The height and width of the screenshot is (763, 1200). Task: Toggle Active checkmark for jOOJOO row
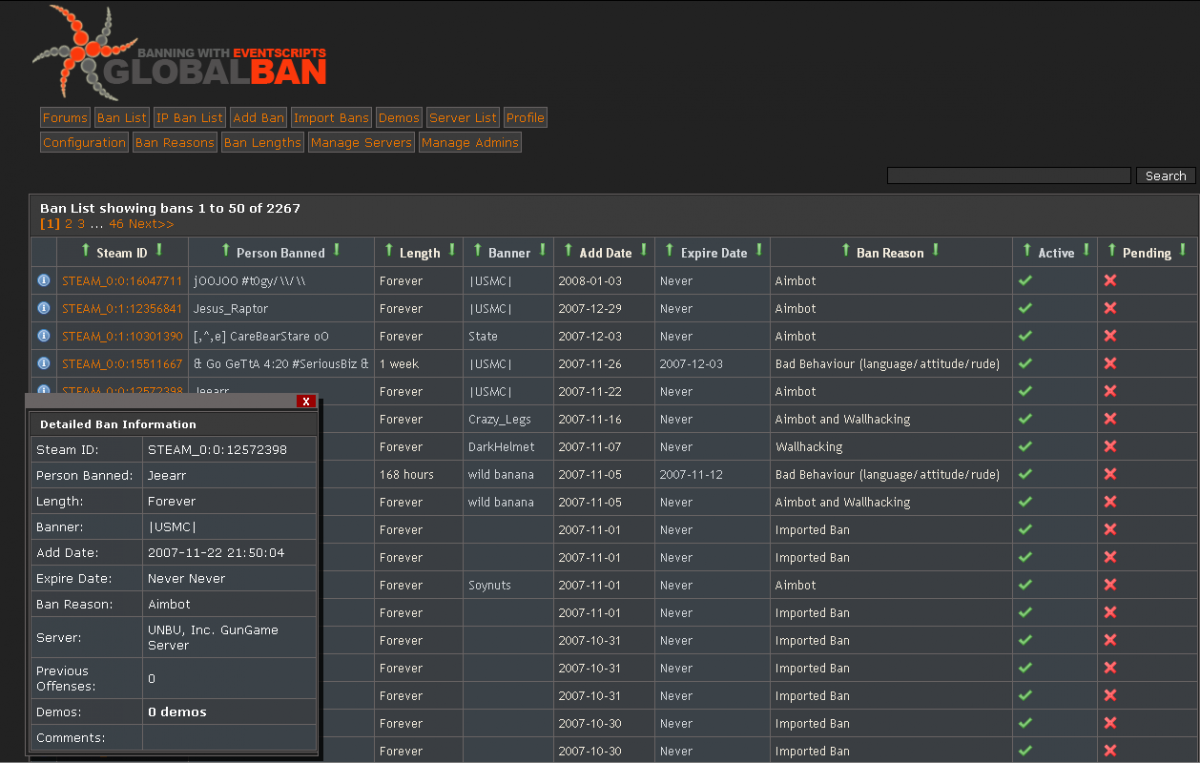[x=1025, y=280]
